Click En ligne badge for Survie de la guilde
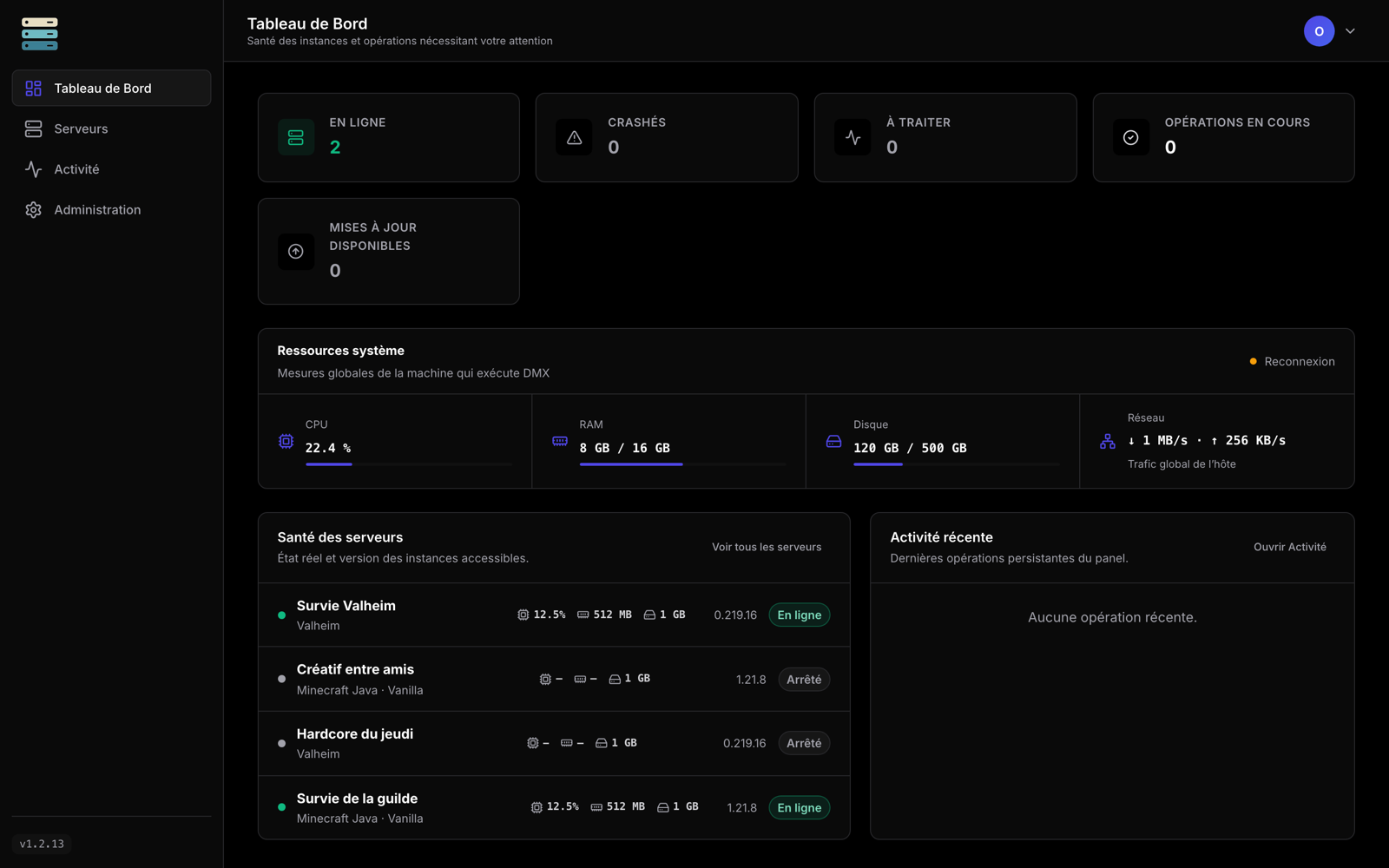 800,807
